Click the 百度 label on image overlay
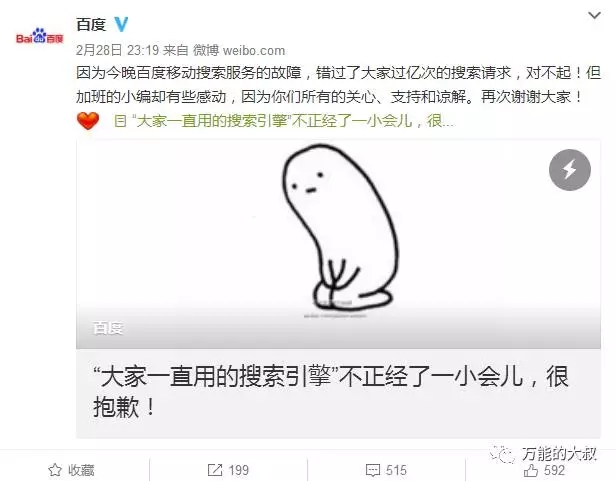 tap(108, 328)
